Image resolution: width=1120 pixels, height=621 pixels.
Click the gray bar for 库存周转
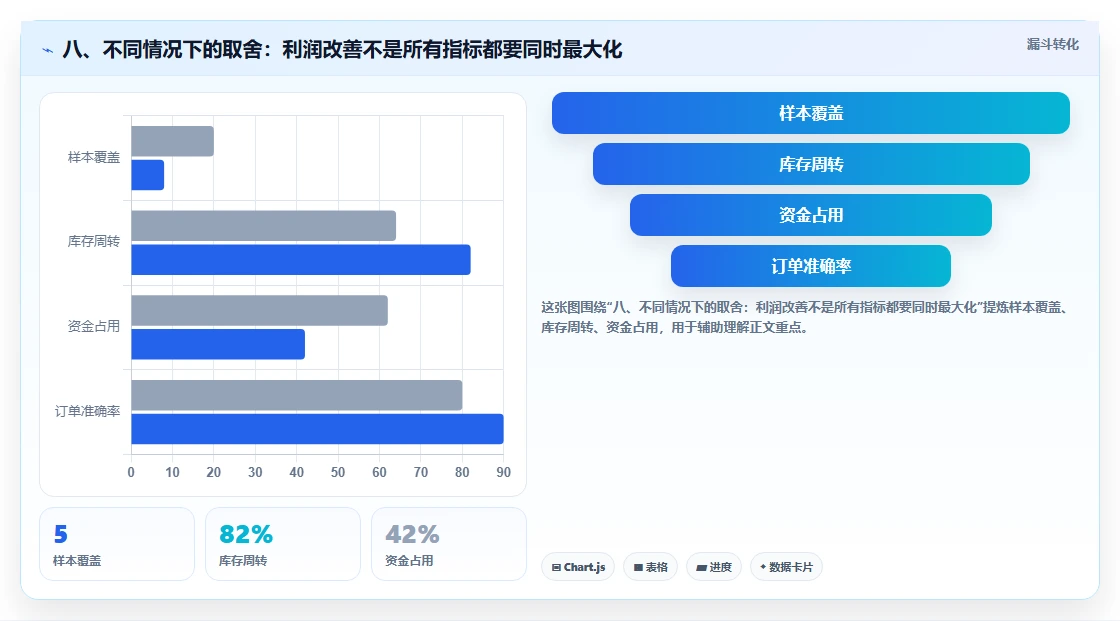click(264, 226)
